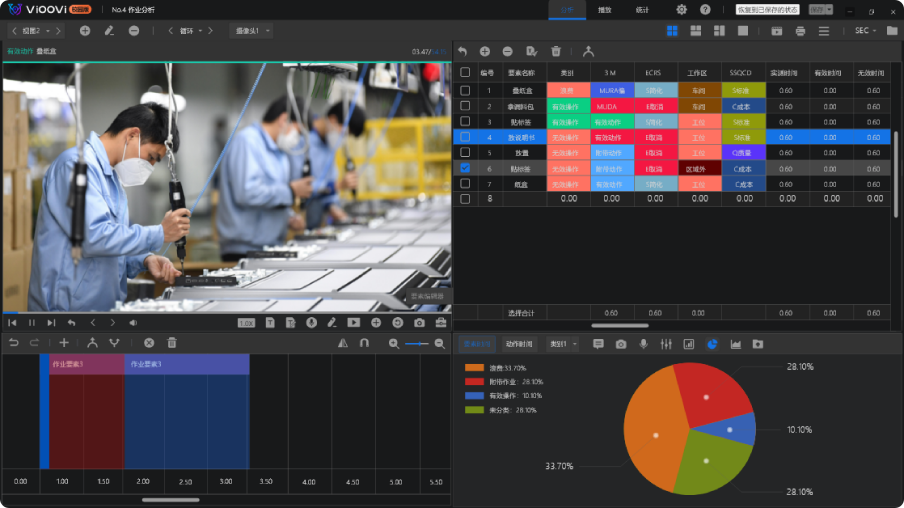This screenshot has width=904, height=508.
Task: Switch to the 播放 tab
Action: (604, 10)
